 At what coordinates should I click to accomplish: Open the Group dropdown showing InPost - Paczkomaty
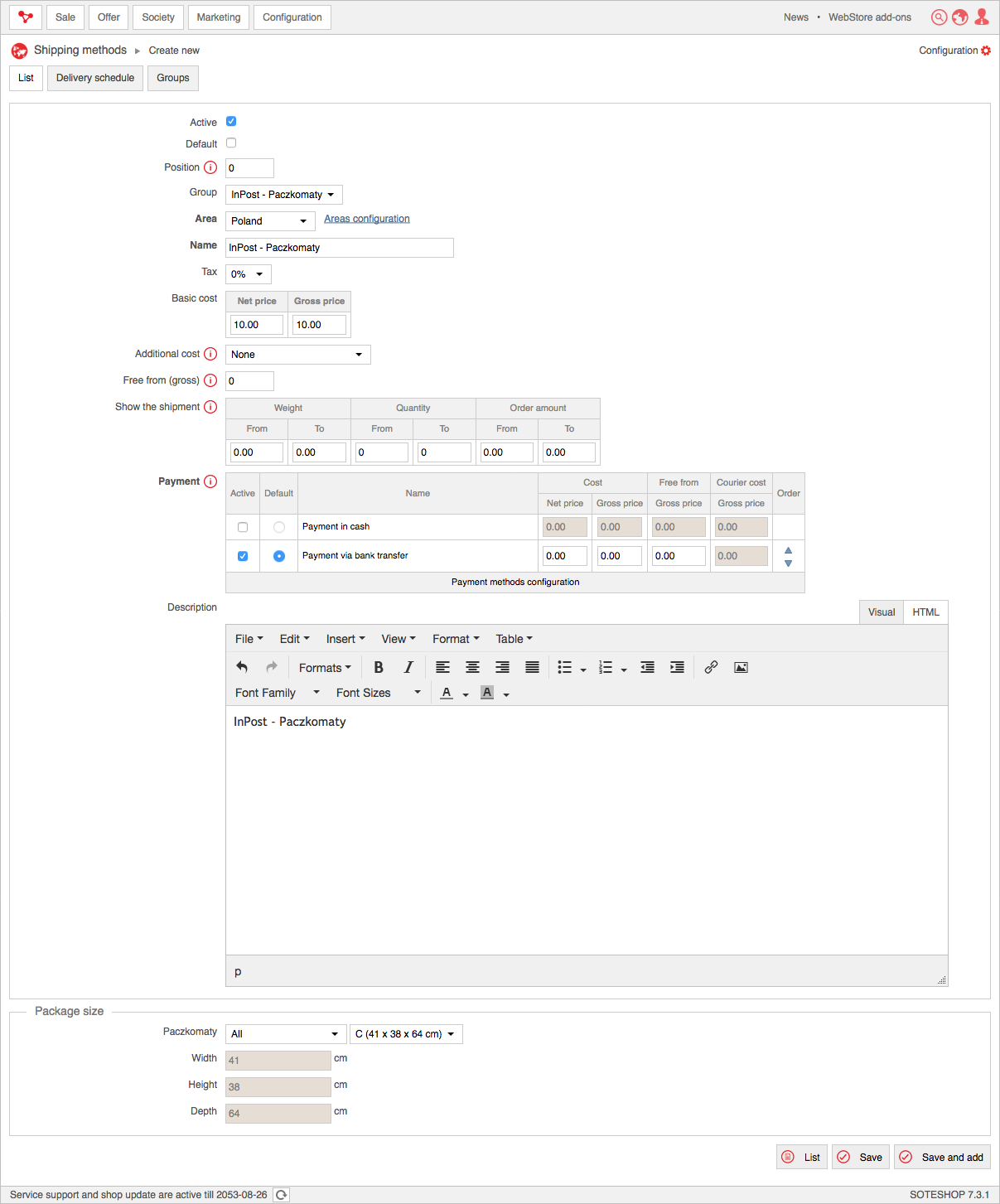(x=284, y=195)
